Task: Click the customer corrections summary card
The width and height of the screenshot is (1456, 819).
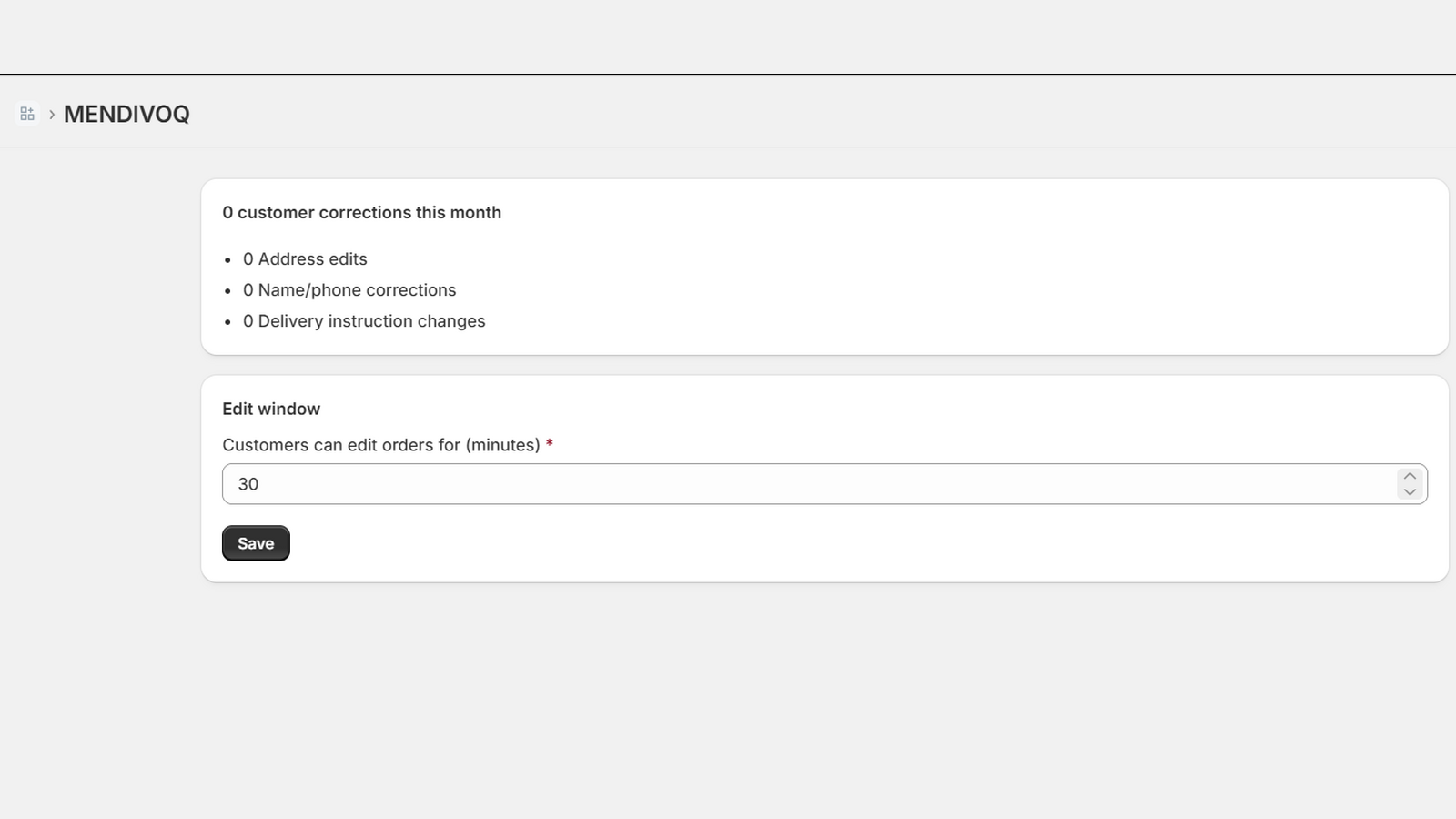Action: [824, 267]
